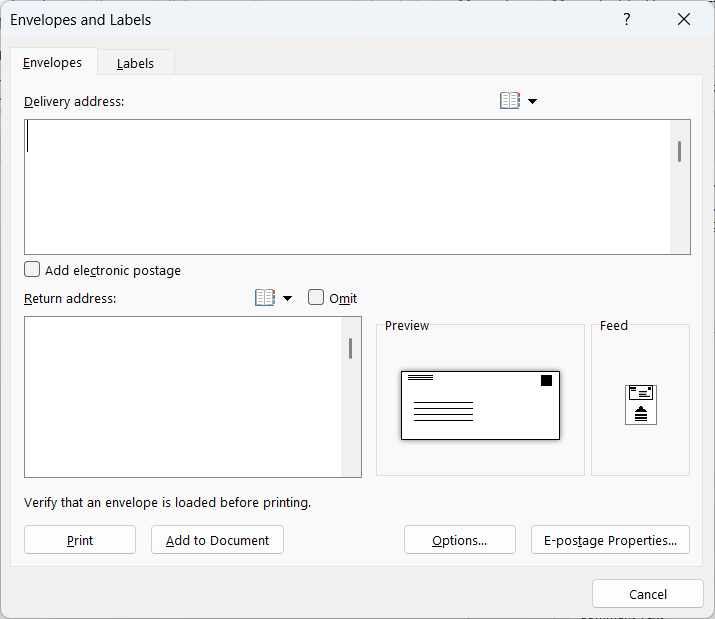Switch to the Labels tab

[x=135, y=63]
